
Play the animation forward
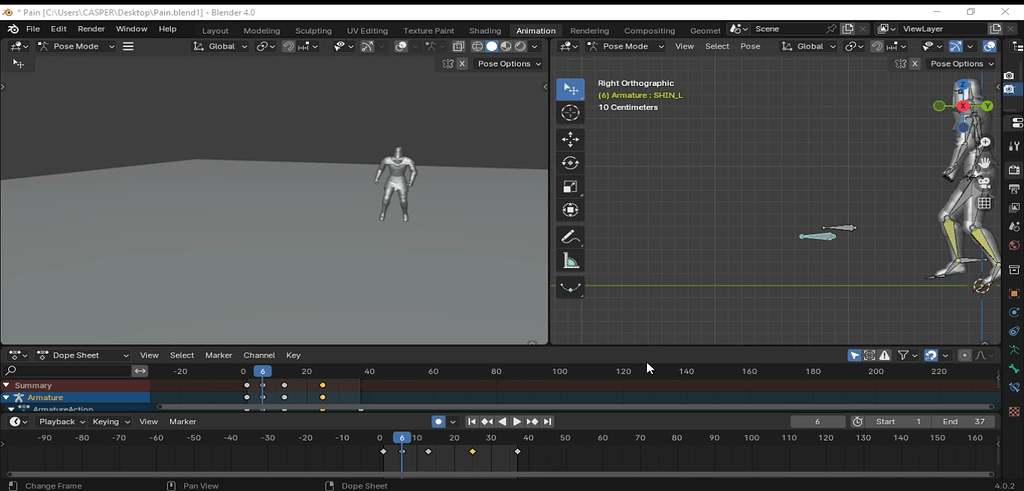(x=517, y=422)
